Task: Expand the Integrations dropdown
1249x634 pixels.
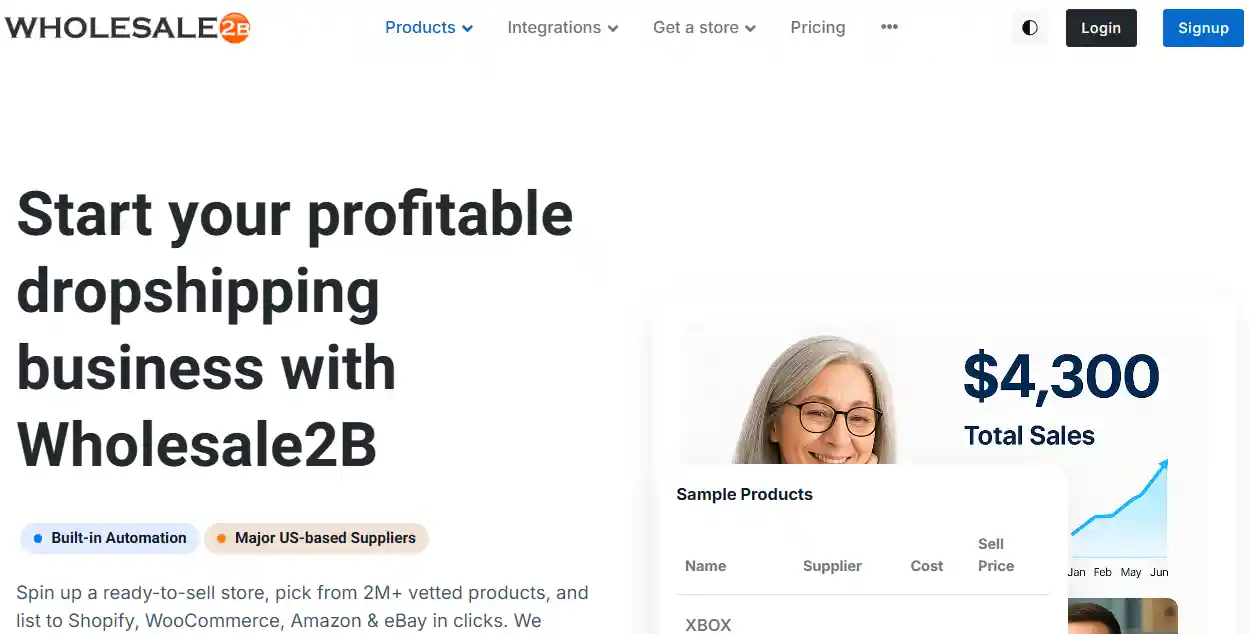Action: (554, 28)
